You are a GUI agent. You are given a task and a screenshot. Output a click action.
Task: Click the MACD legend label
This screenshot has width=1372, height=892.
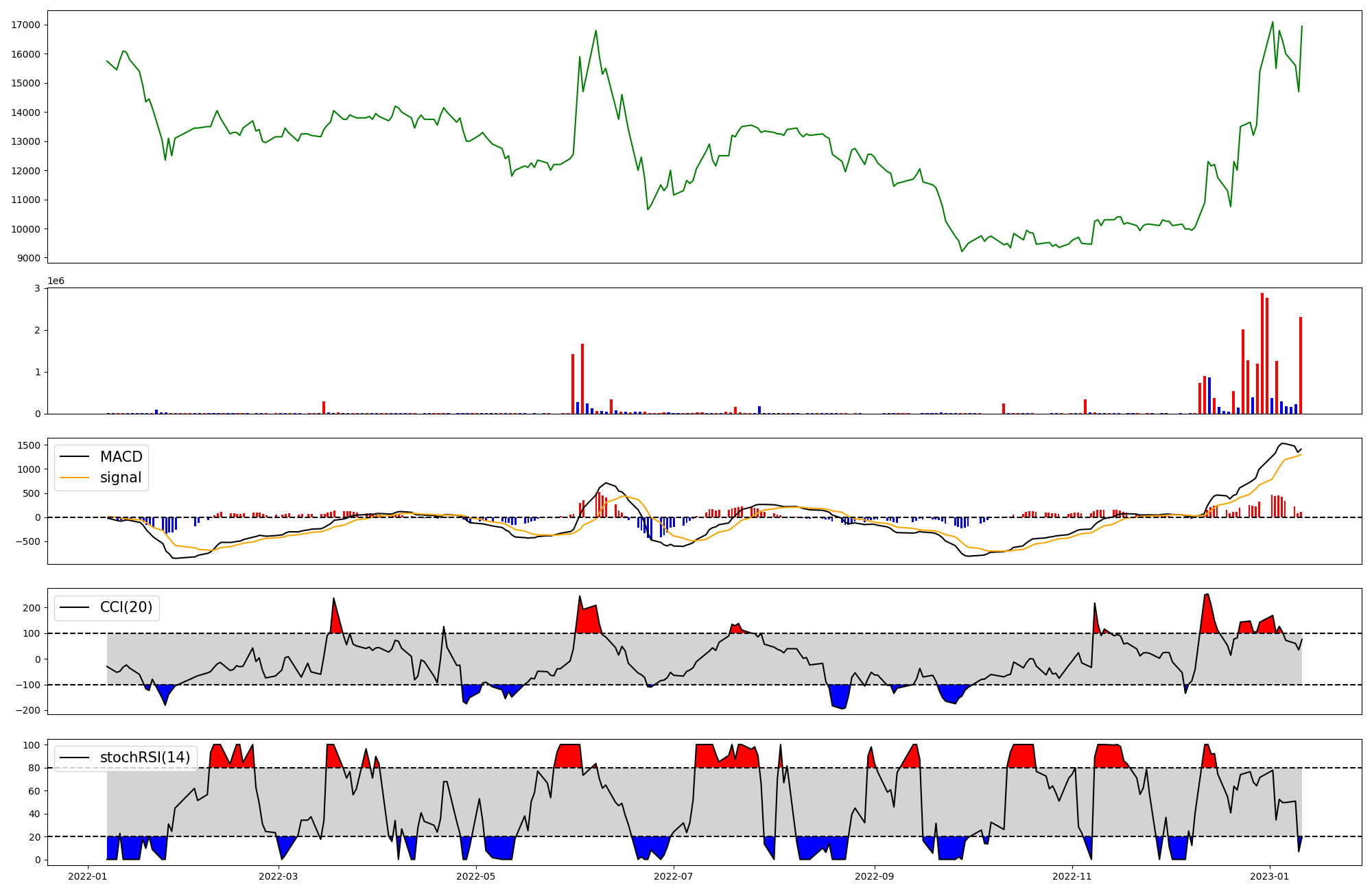[x=121, y=457]
